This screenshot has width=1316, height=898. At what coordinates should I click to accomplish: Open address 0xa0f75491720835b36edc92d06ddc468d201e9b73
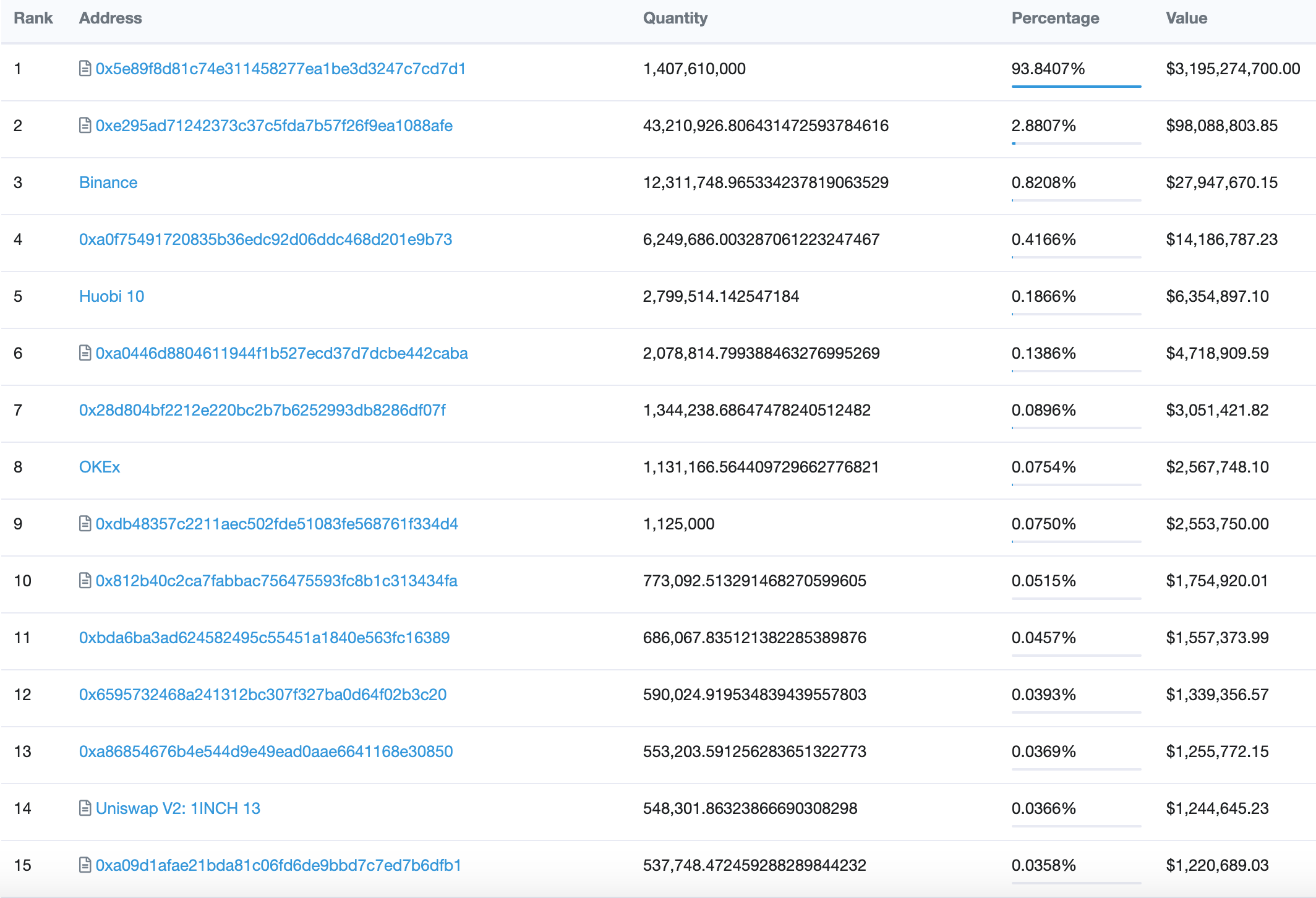[265, 239]
